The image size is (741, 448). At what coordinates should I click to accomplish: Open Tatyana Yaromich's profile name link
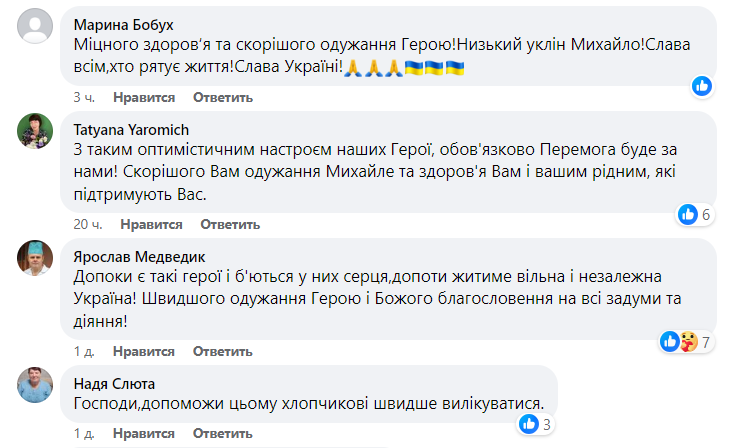tap(132, 129)
